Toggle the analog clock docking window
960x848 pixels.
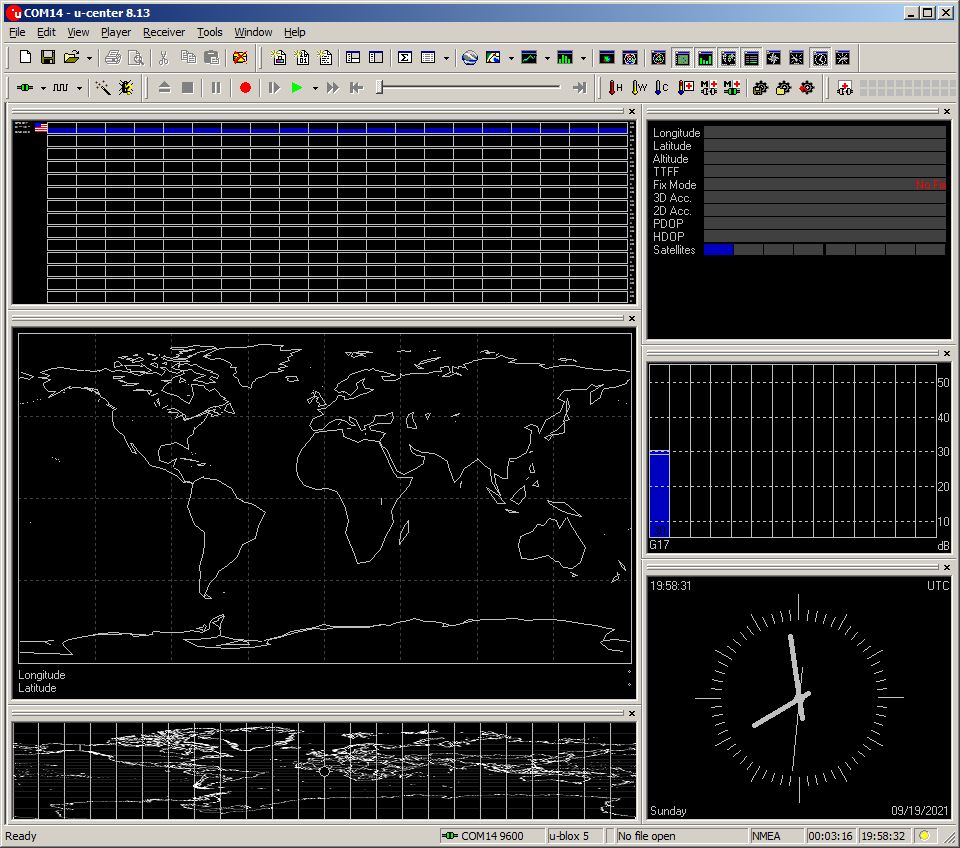[x=820, y=58]
